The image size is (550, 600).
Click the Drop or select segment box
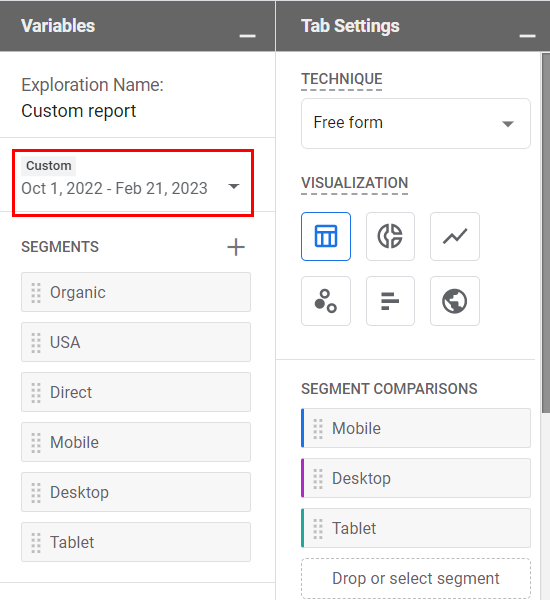point(416,578)
